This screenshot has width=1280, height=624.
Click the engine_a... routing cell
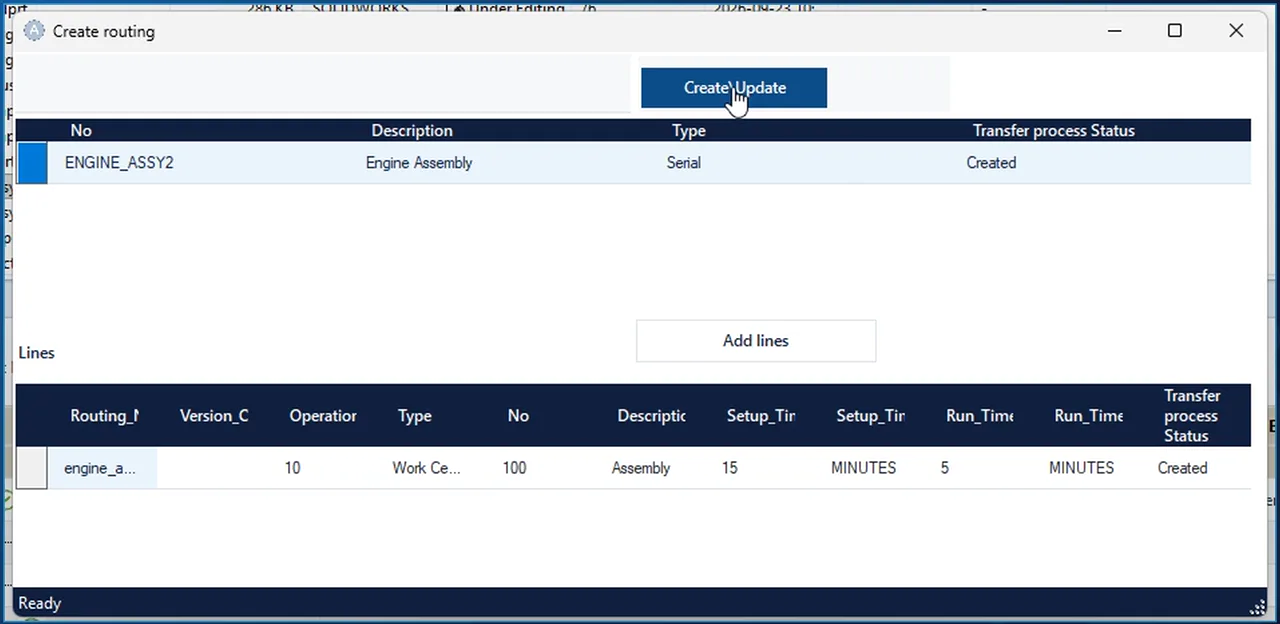[103, 468]
